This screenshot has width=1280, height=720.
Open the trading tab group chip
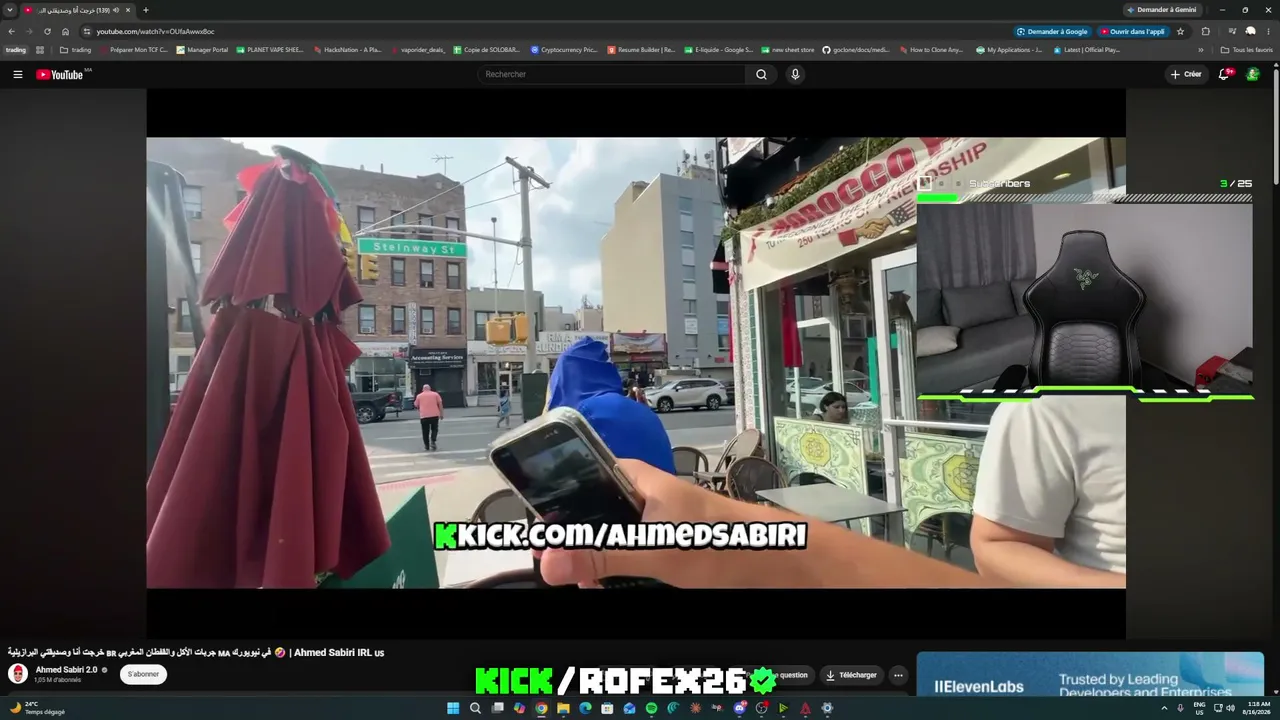(16, 49)
